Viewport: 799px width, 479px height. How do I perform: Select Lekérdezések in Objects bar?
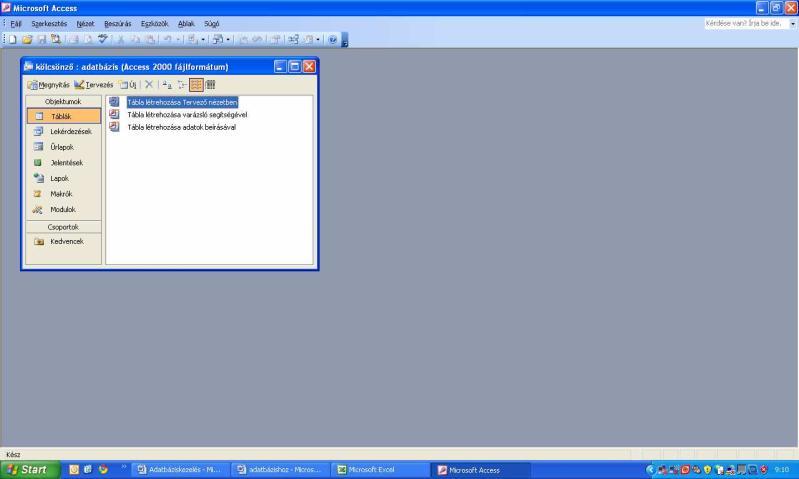[x=64, y=131]
